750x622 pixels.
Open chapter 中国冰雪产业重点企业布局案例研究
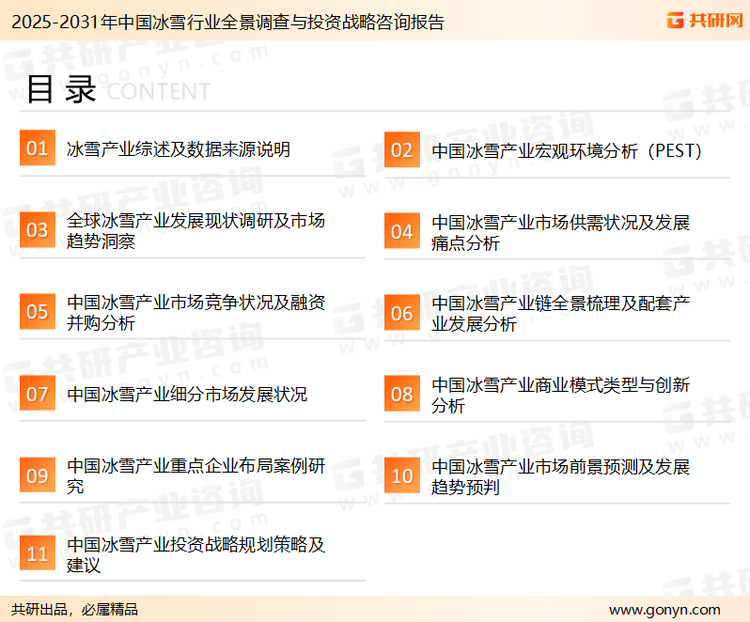[196, 476]
